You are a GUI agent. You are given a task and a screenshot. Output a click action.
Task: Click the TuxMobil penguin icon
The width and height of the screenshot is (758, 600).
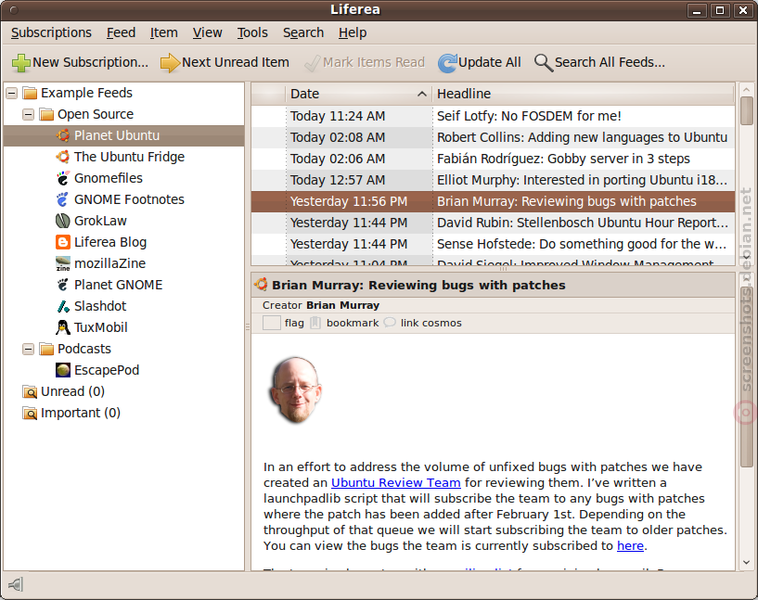63,327
